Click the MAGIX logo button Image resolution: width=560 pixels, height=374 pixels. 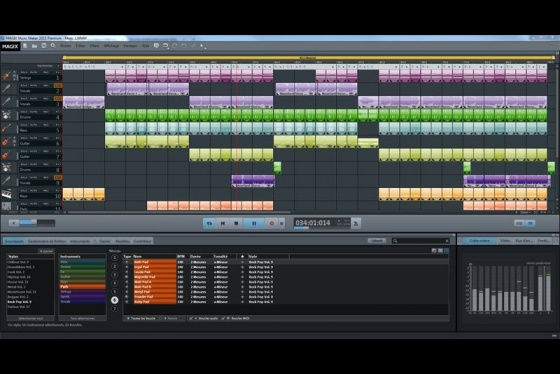pyautogui.click(x=10, y=46)
